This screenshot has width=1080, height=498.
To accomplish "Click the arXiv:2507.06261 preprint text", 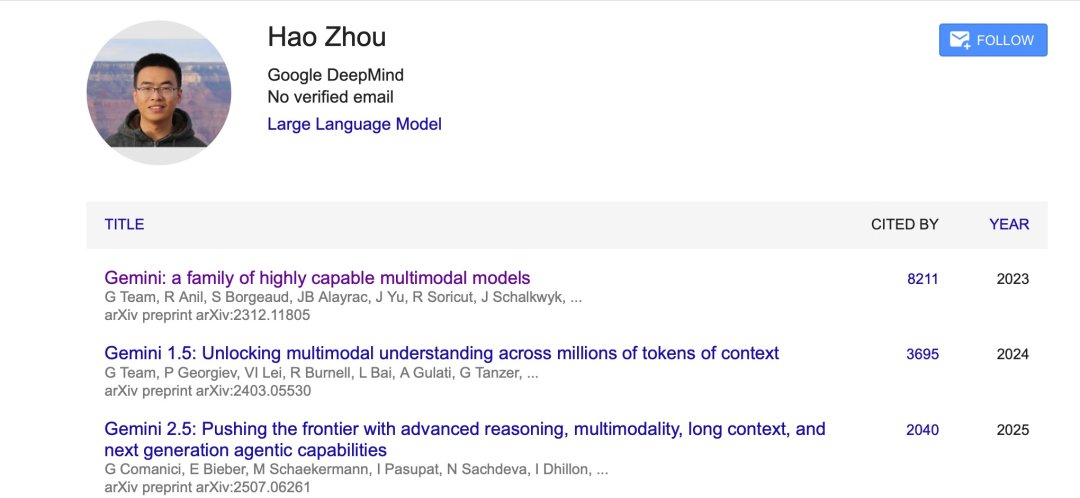I will pos(207,487).
